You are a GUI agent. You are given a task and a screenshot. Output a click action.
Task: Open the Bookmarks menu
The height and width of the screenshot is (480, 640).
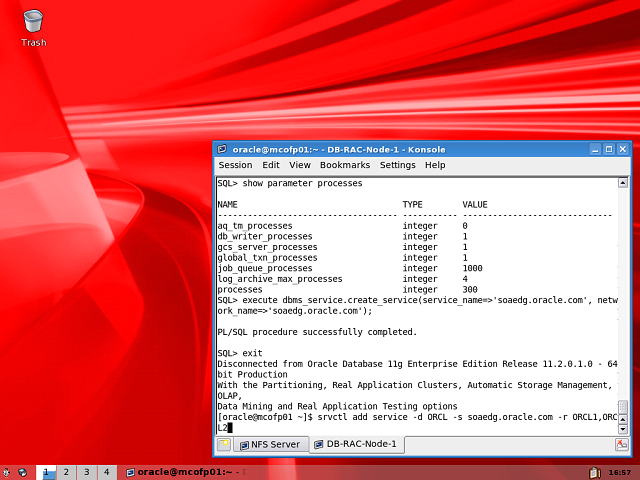345,165
